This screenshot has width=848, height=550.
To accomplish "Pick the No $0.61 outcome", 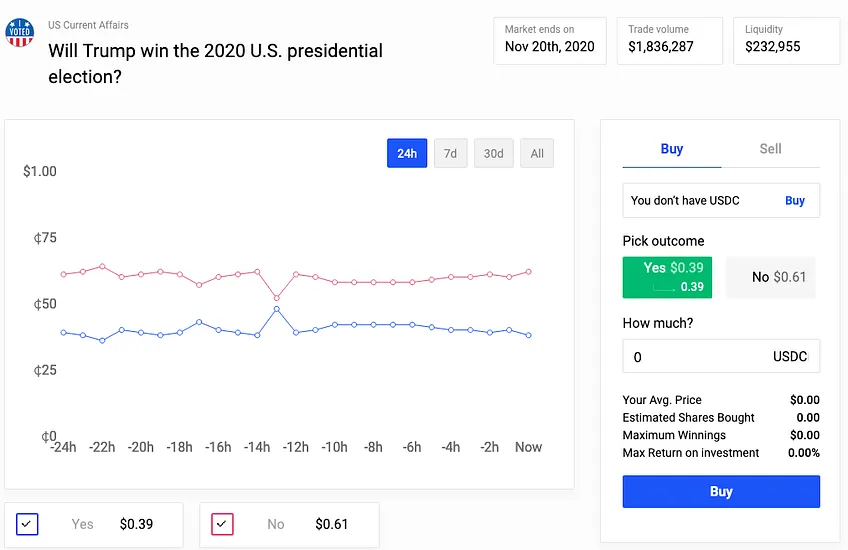I will coord(771,277).
